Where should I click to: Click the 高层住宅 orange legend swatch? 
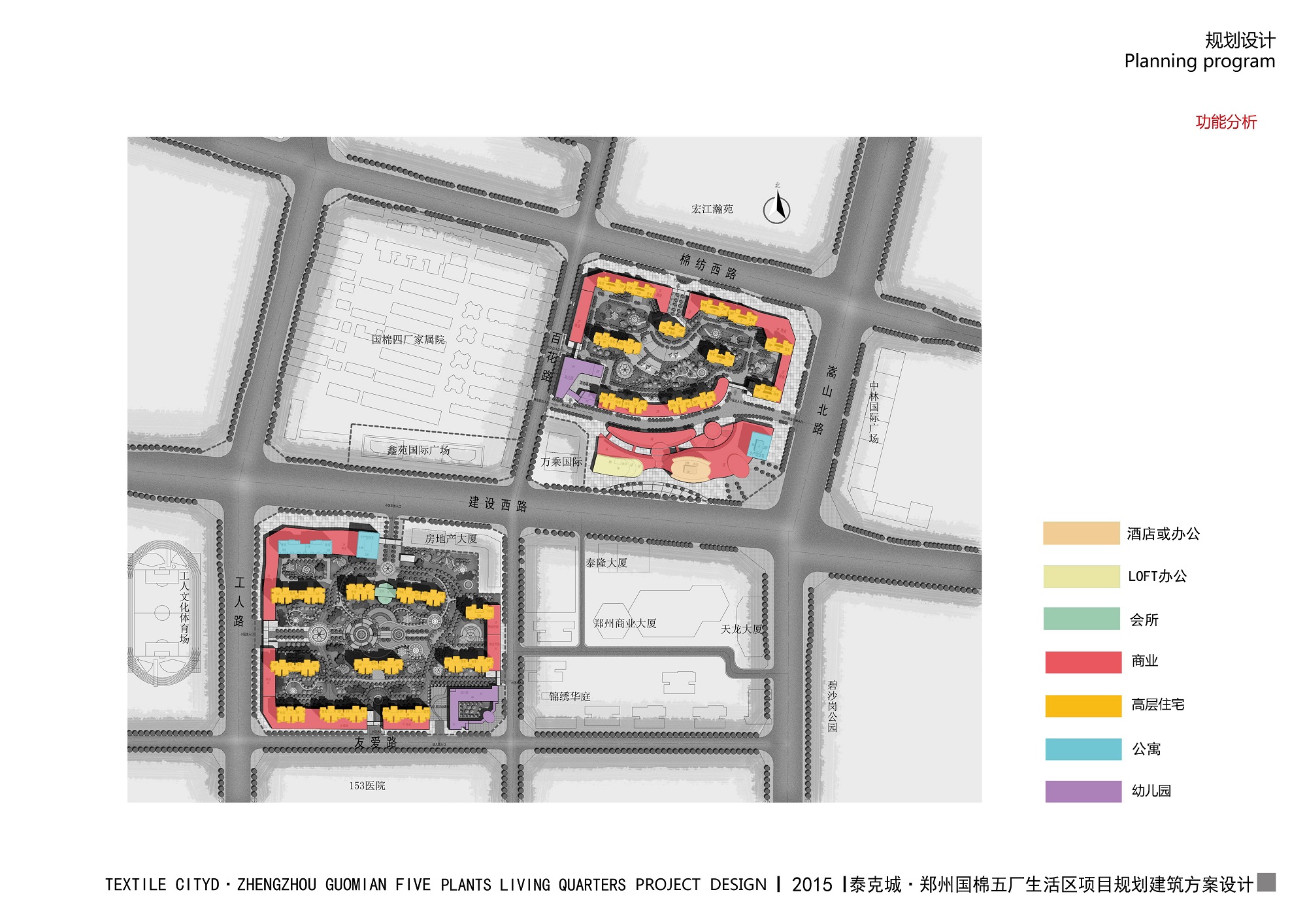pos(1082,705)
